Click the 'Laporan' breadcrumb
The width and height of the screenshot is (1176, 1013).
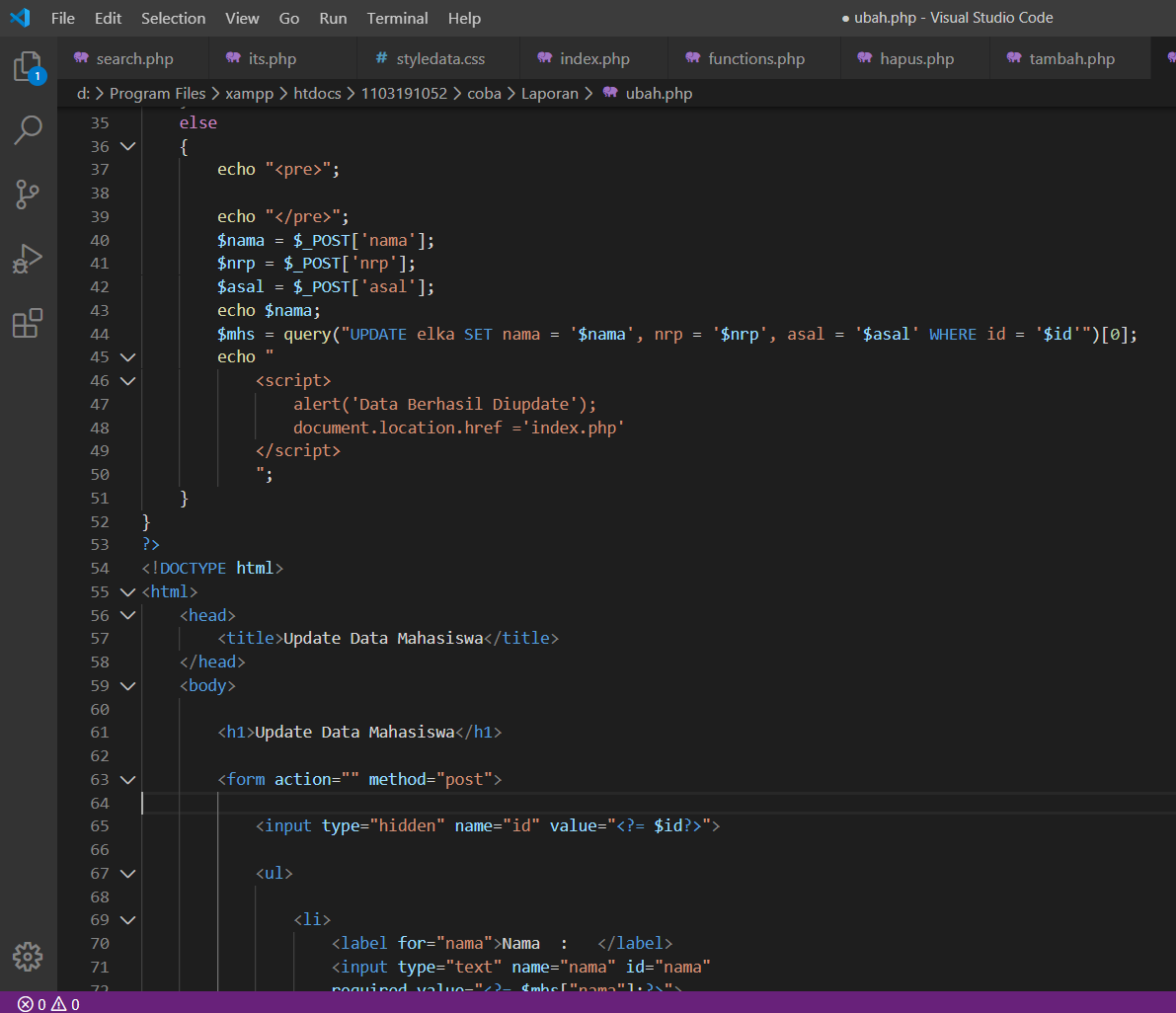coord(550,93)
